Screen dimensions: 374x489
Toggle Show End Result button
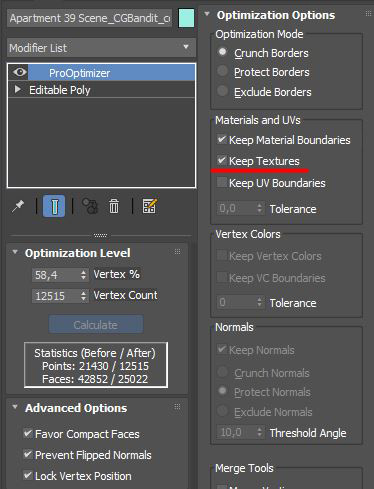click(54, 206)
